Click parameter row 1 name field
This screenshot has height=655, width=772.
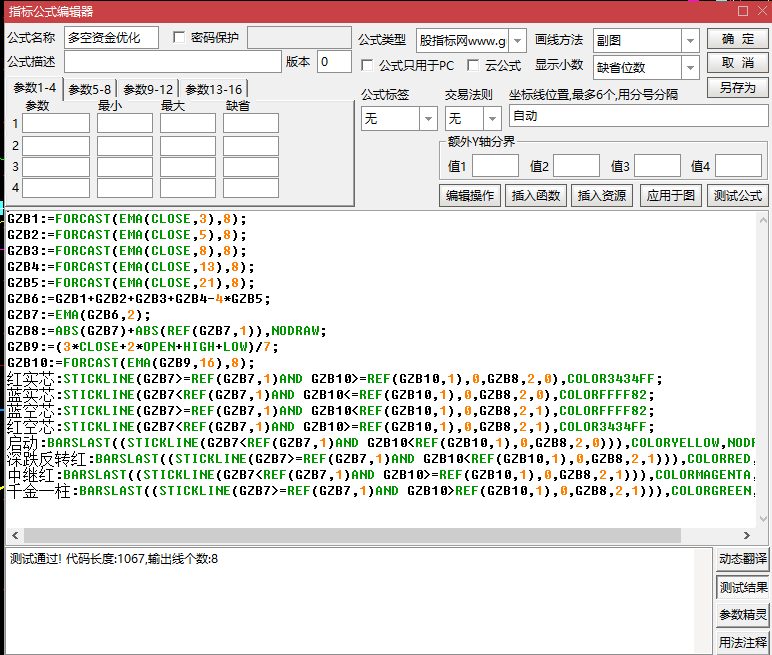tap(56, 123)
